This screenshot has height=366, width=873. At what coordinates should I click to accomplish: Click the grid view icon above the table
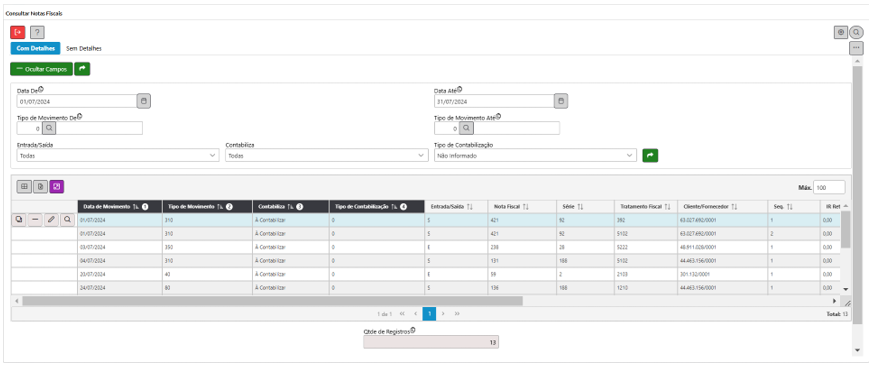tap(24, 187)
